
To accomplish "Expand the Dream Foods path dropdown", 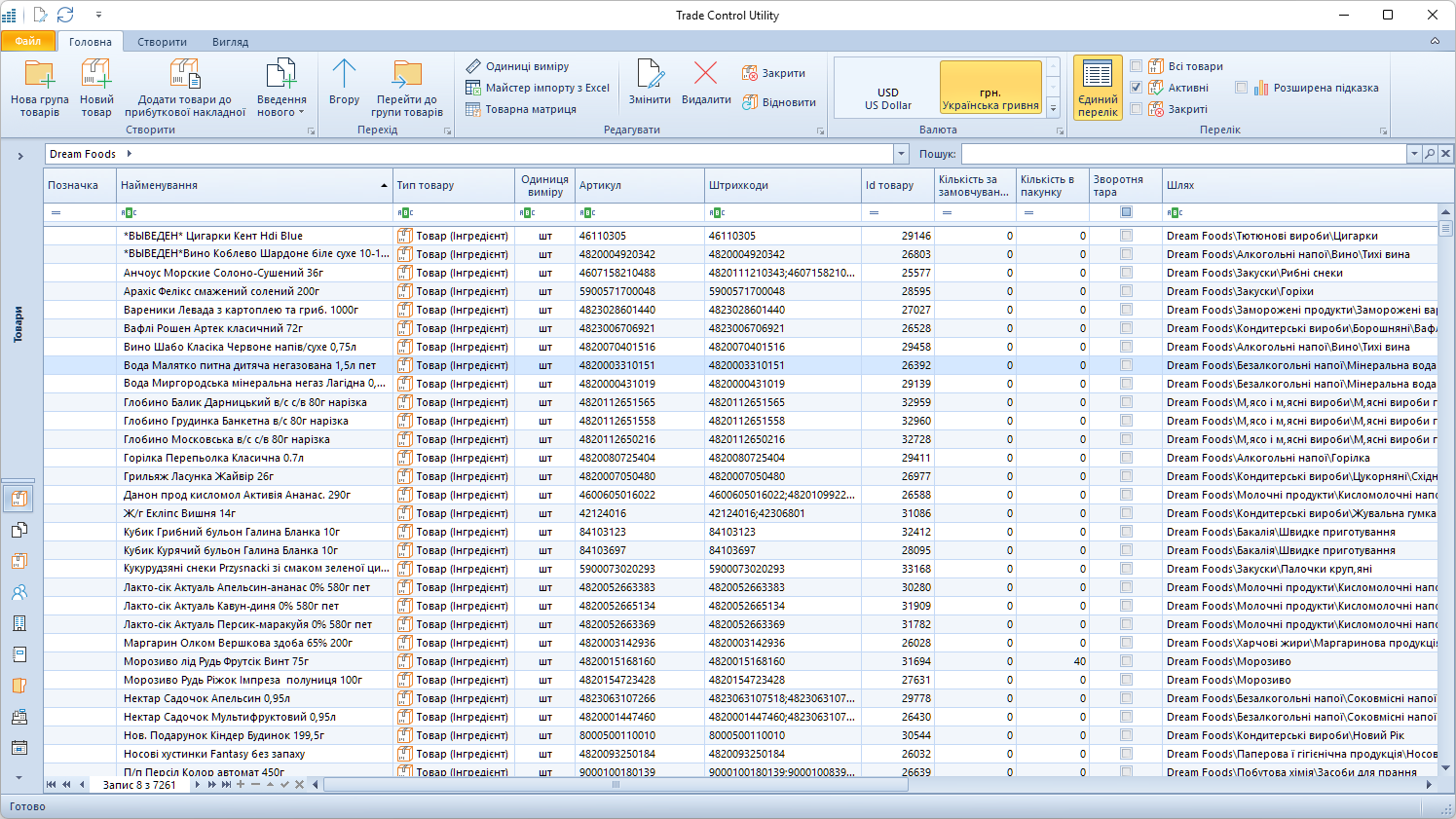I will point(901,154).
